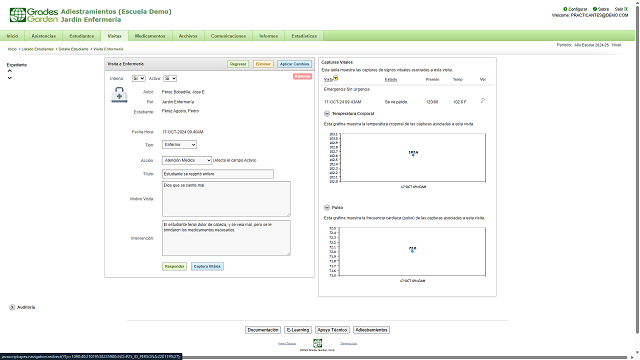The image size is (640, 360).
Task: Open the Tipo dropdown set to Enfermo
Action: pyautogui.click(x=179, y=144)
